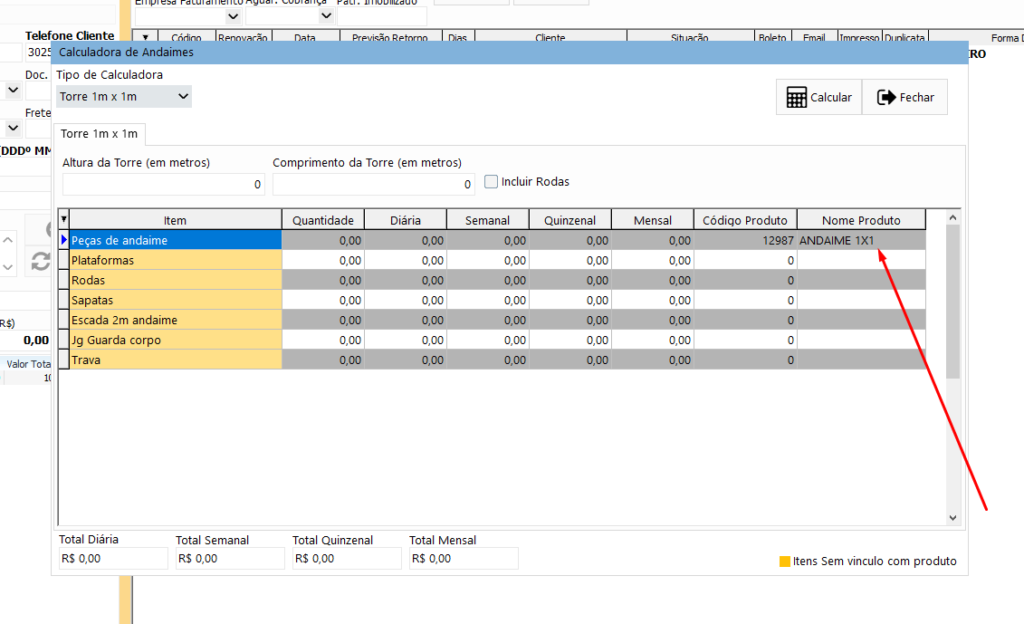Click the Semanal column header
The height and width of the screenshot is (624, 1024).
487,220
